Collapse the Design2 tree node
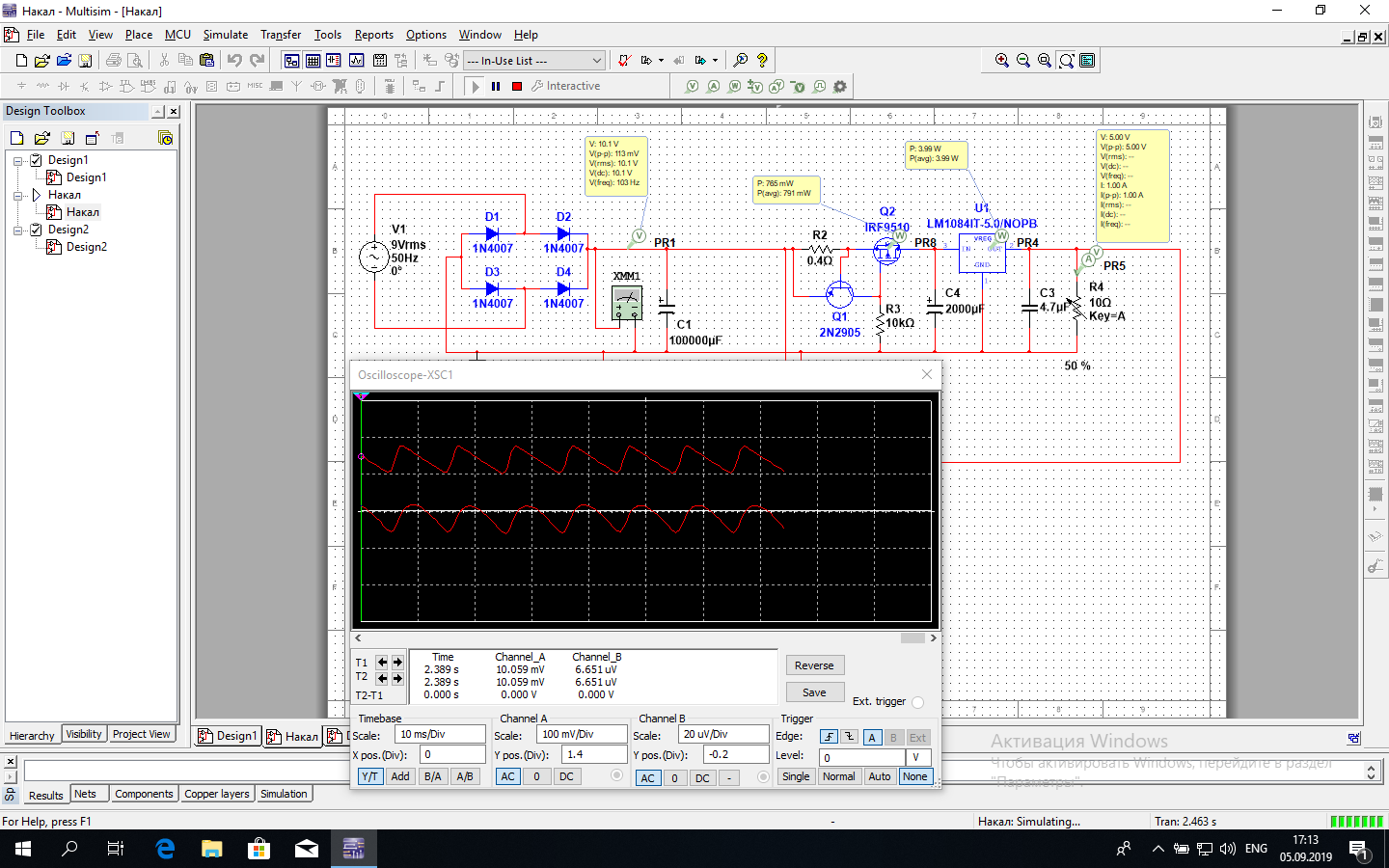 (18, 230)
